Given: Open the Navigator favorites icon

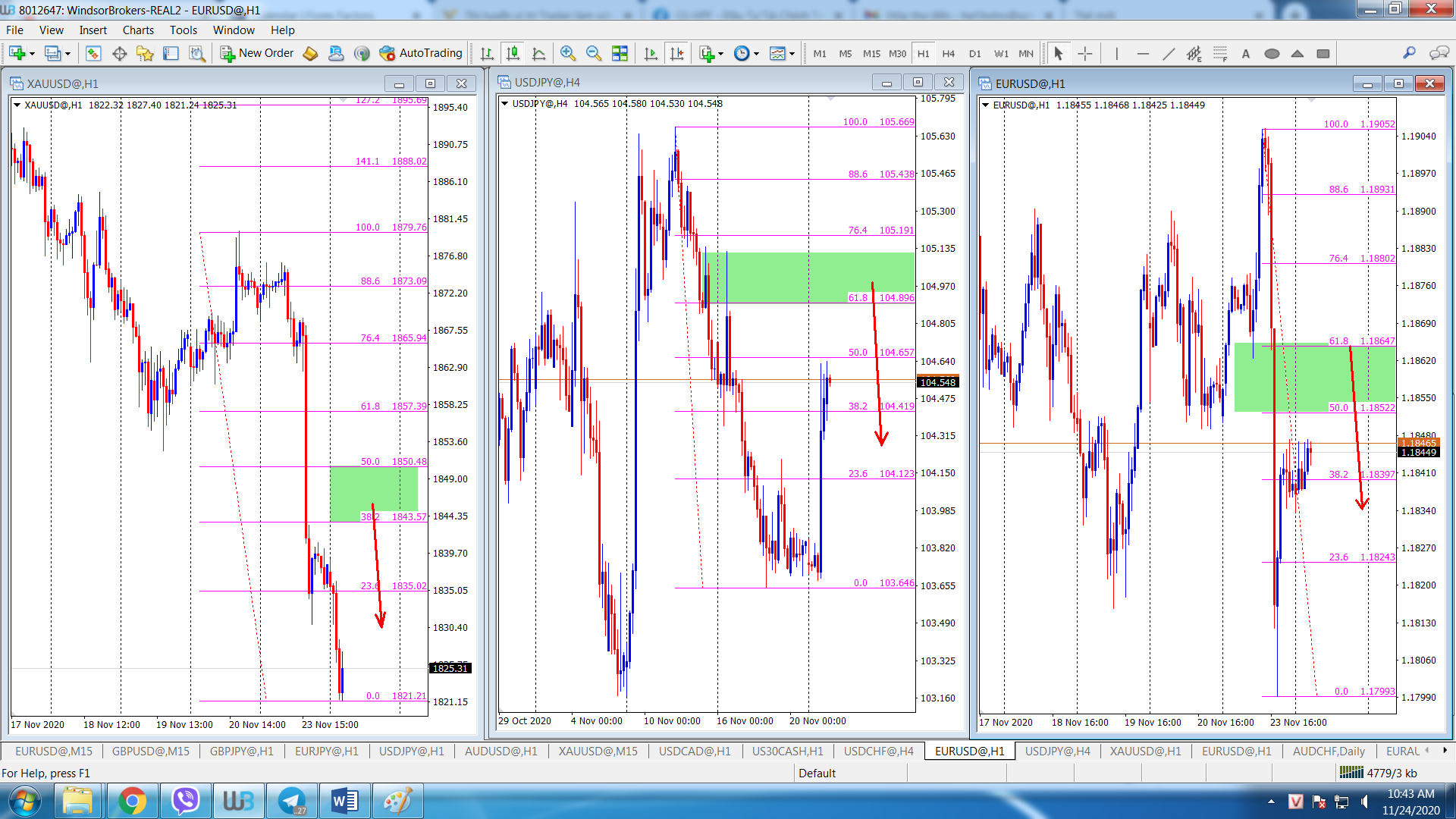Looking at the screenshot, I should [x=145, y=53].
